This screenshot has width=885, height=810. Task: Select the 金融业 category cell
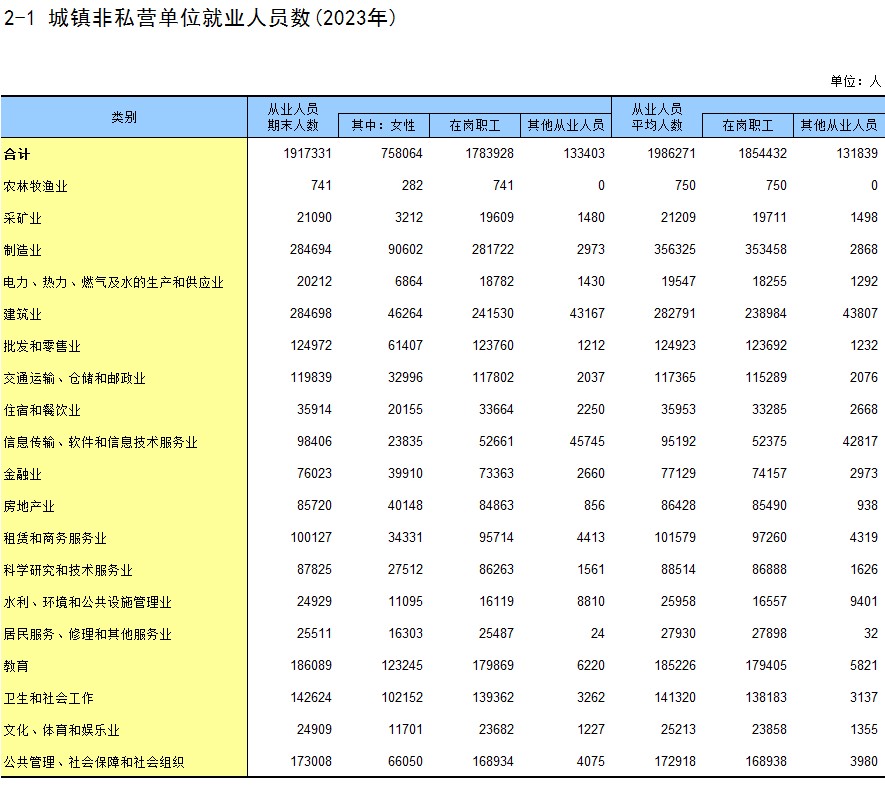pos(23,474)
